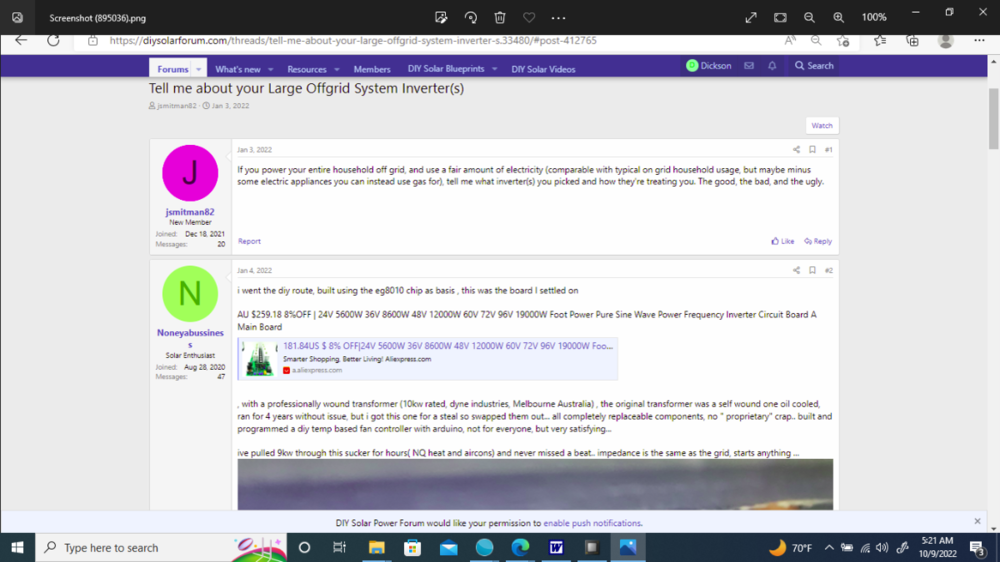This screenshot has height=562, width=1000.
Task: Expand the Resources dropdown arrow
Action: click(x=337, y=69)
